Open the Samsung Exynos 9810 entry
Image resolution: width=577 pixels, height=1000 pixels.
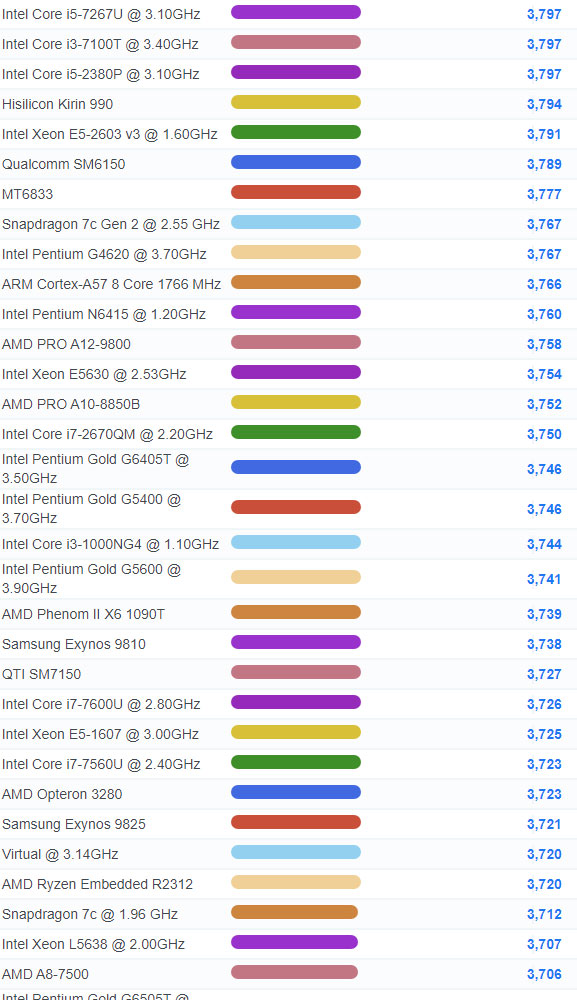[x=74, y=644]
